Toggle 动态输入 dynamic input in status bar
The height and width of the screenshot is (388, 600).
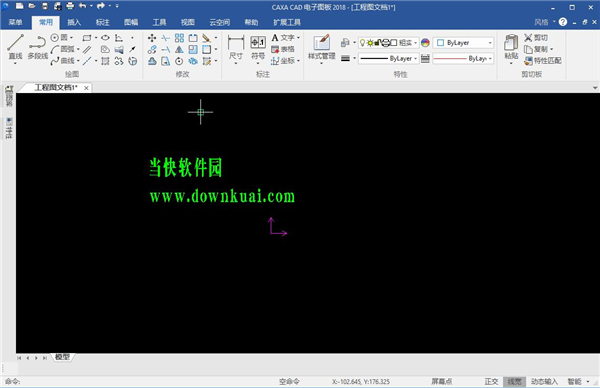(x=544, y=381)
